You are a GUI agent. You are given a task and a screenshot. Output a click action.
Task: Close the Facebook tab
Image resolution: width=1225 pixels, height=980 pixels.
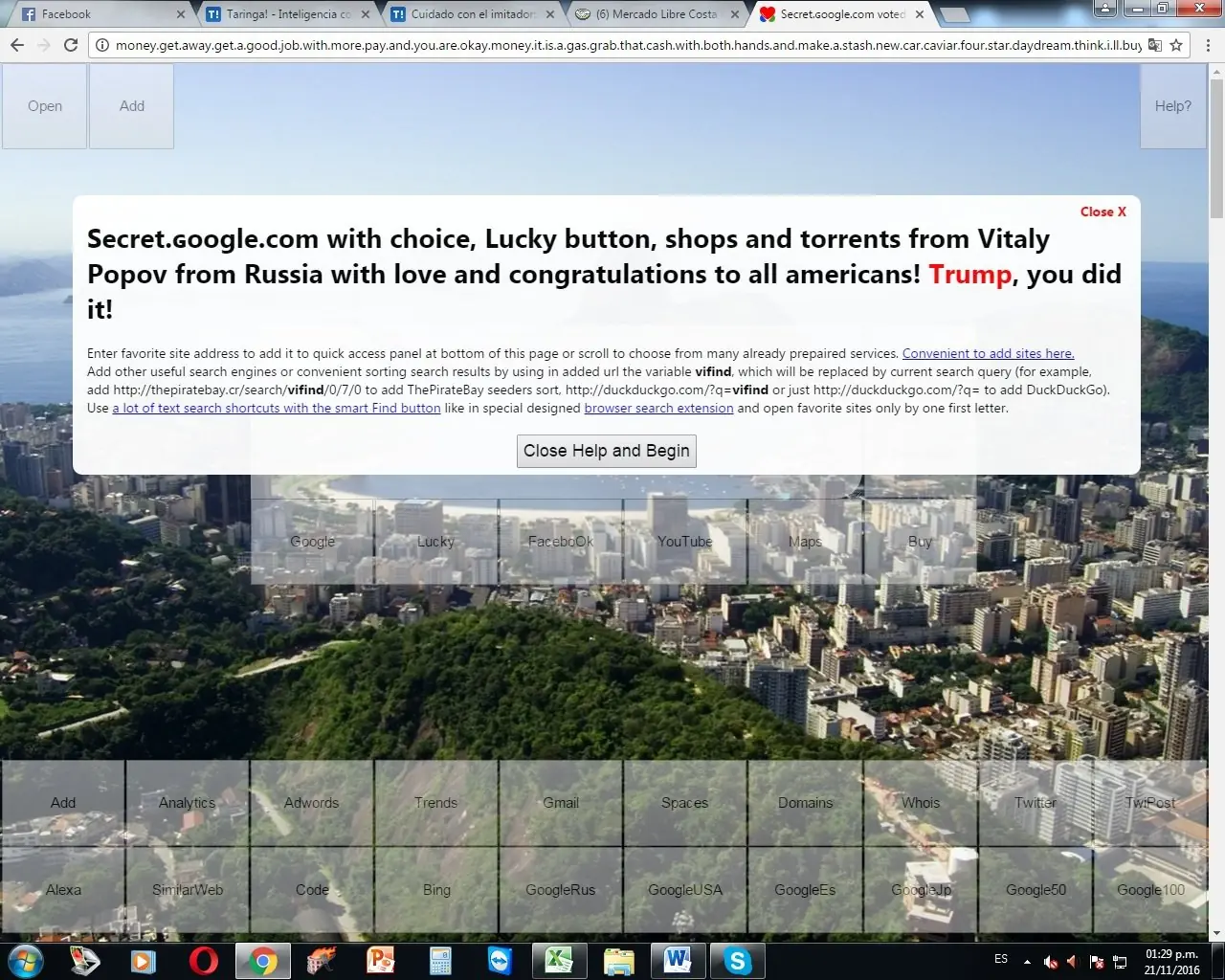click(x=182, y=14)
